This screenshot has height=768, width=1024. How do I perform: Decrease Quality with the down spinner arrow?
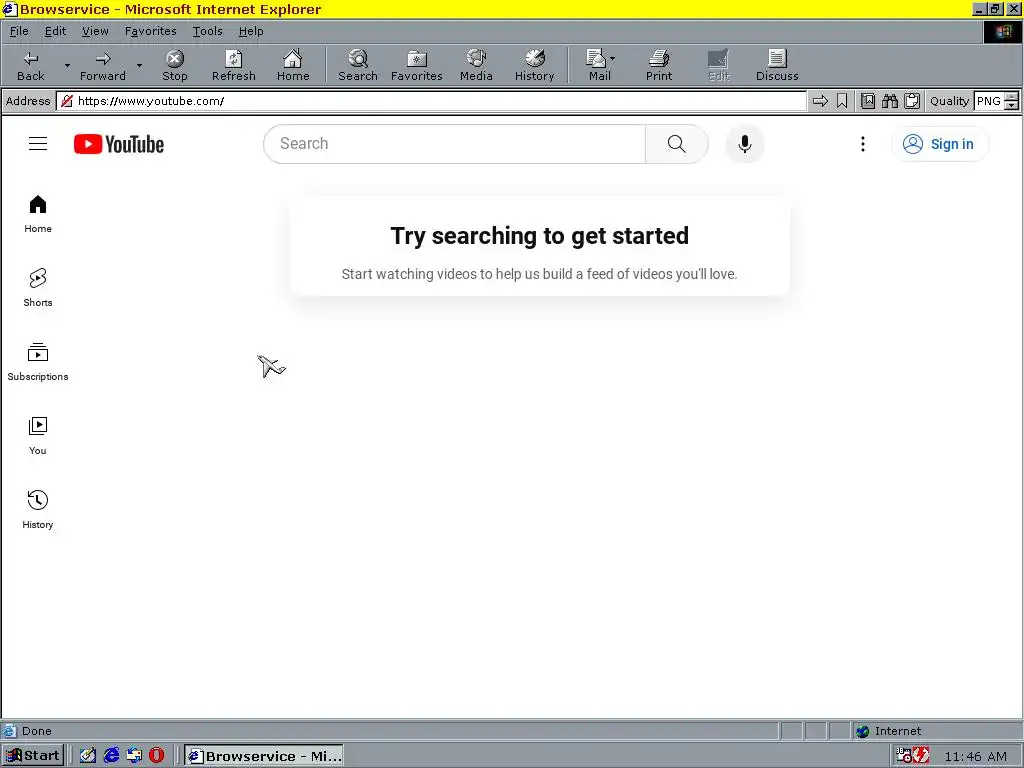click(x=1011, y=105)
